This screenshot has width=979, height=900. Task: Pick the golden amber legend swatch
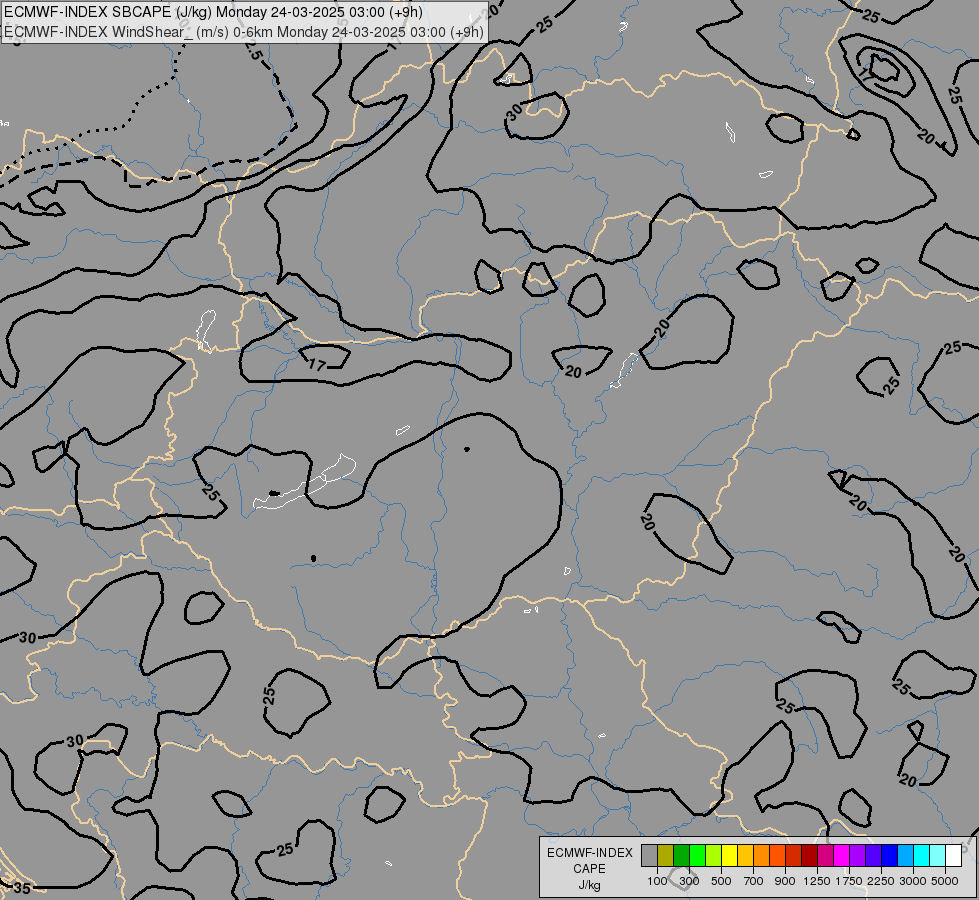click(x=745, y=855)
